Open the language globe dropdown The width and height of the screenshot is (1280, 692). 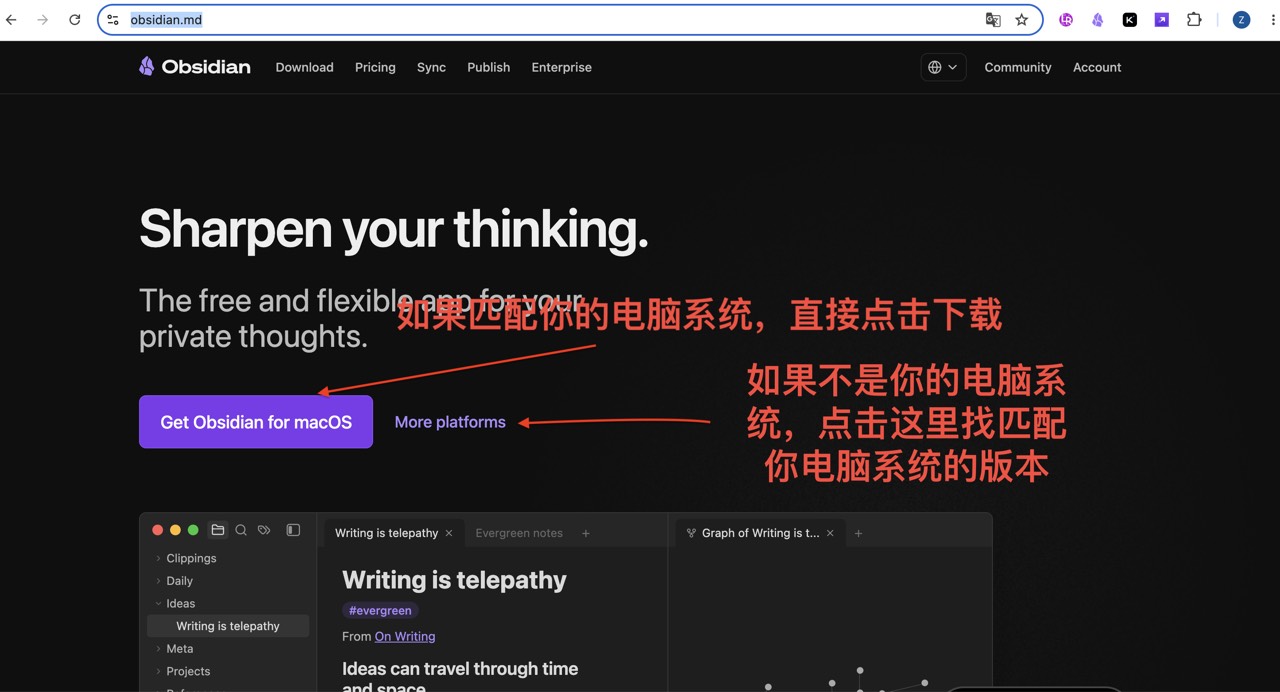tap(943, 67)
